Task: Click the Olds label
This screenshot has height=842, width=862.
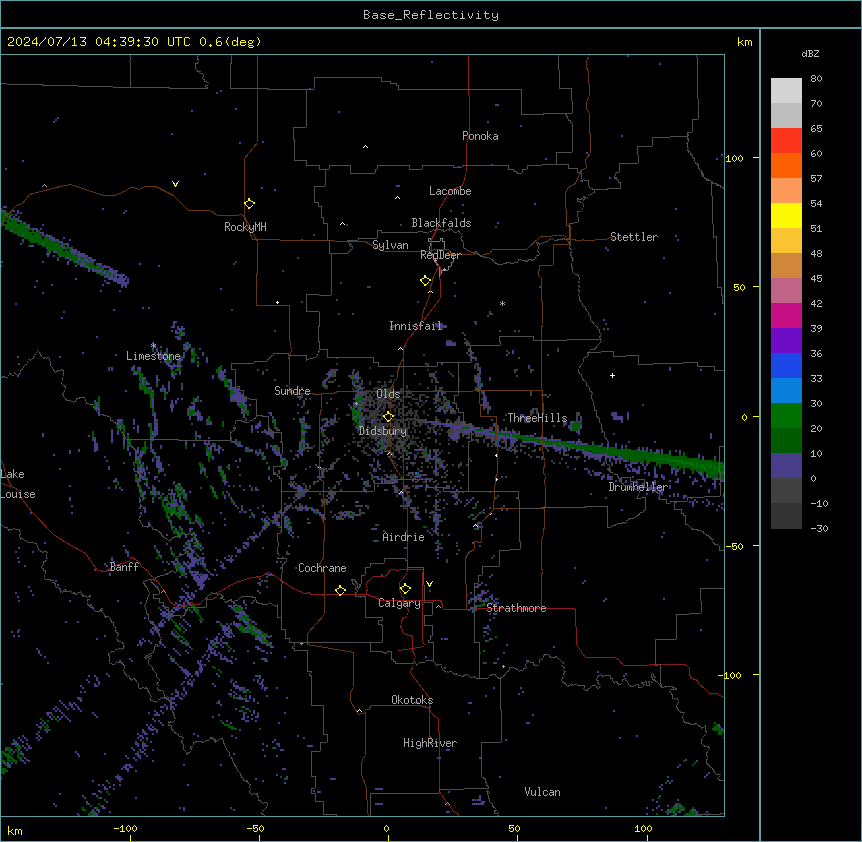Action: [x=388, y=394]
